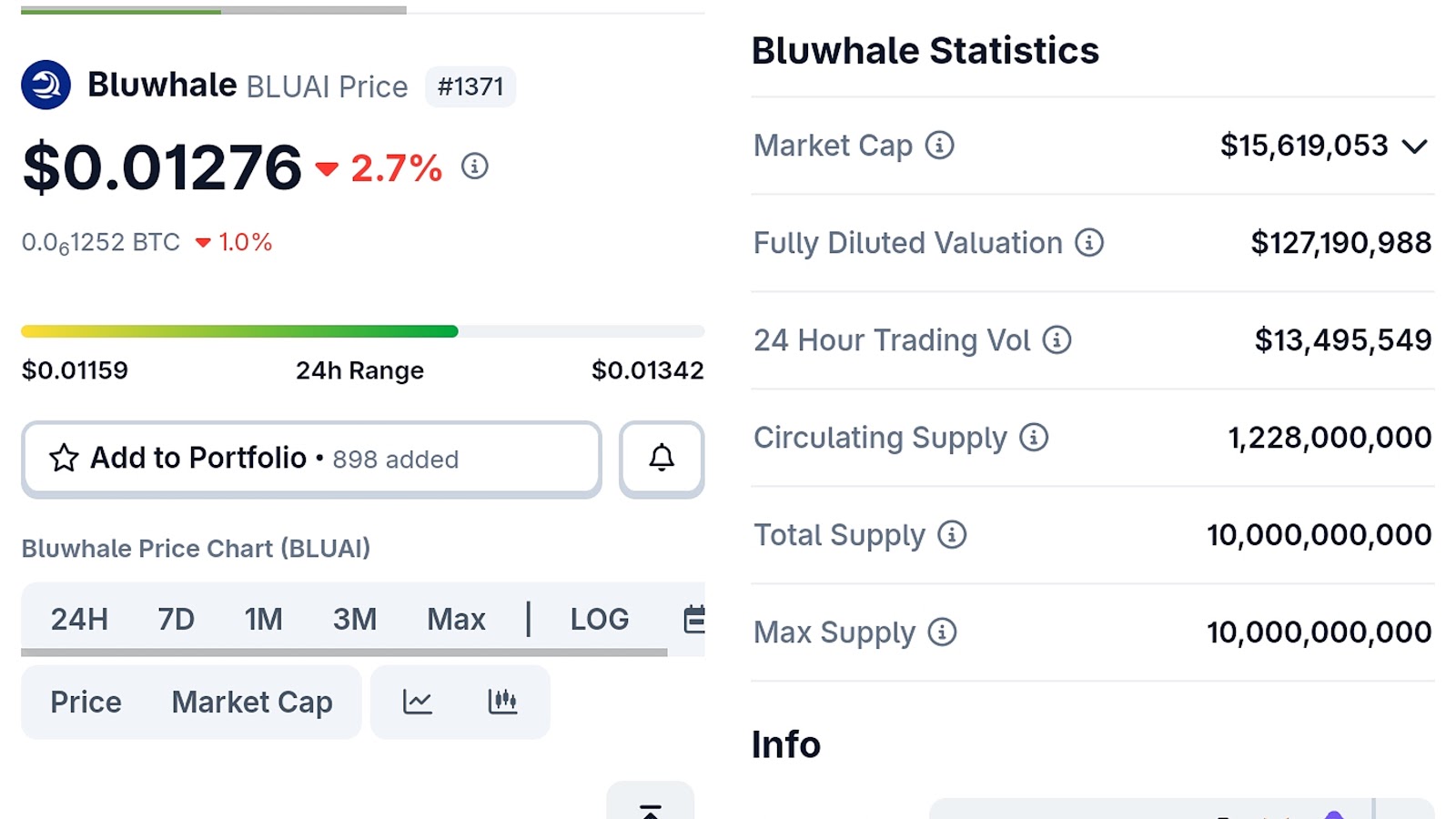1456x819 pixels.
Task: Click the Bluwhale coin logo
Action: click(x=45, y=85)
